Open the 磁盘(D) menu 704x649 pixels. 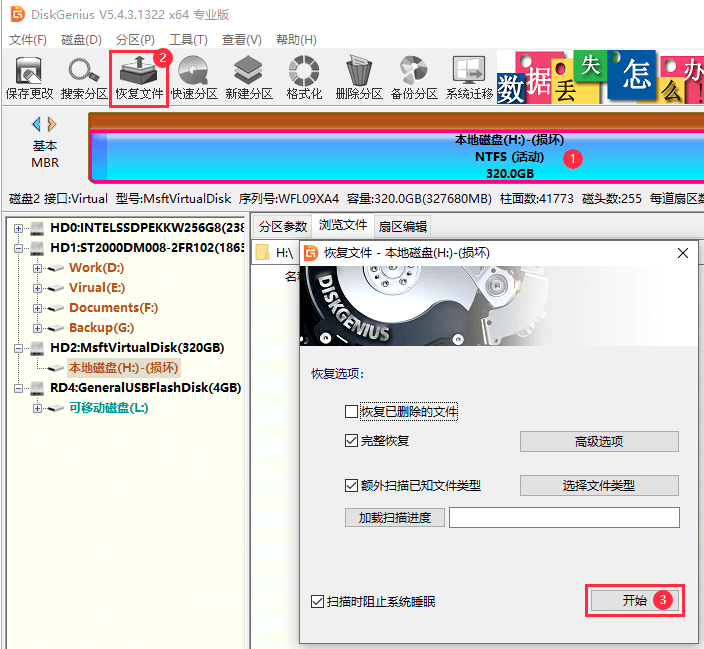click(x=81, y=40)
